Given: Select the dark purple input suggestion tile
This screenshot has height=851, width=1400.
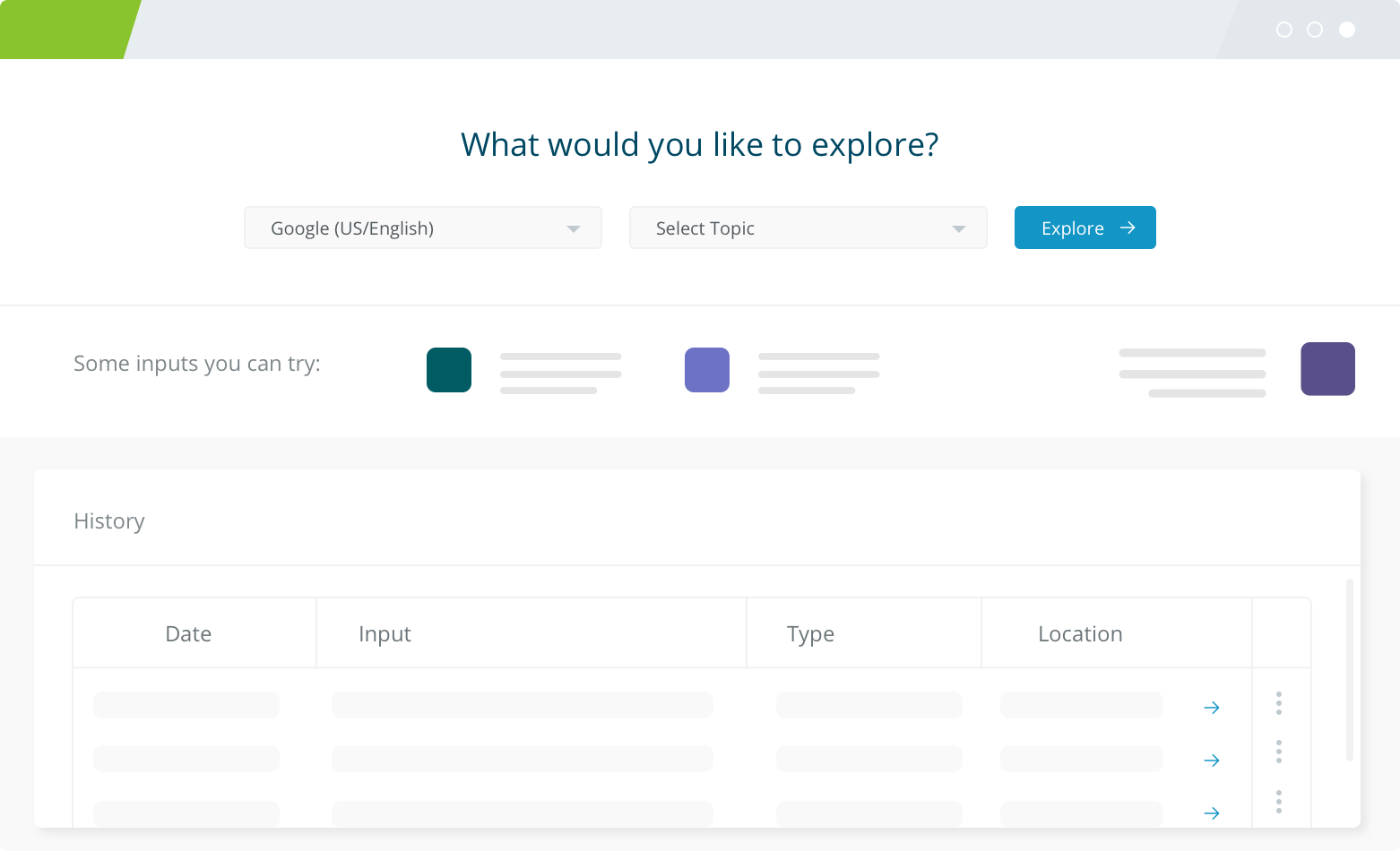Looking at the screenshot, I should 1327,369.
